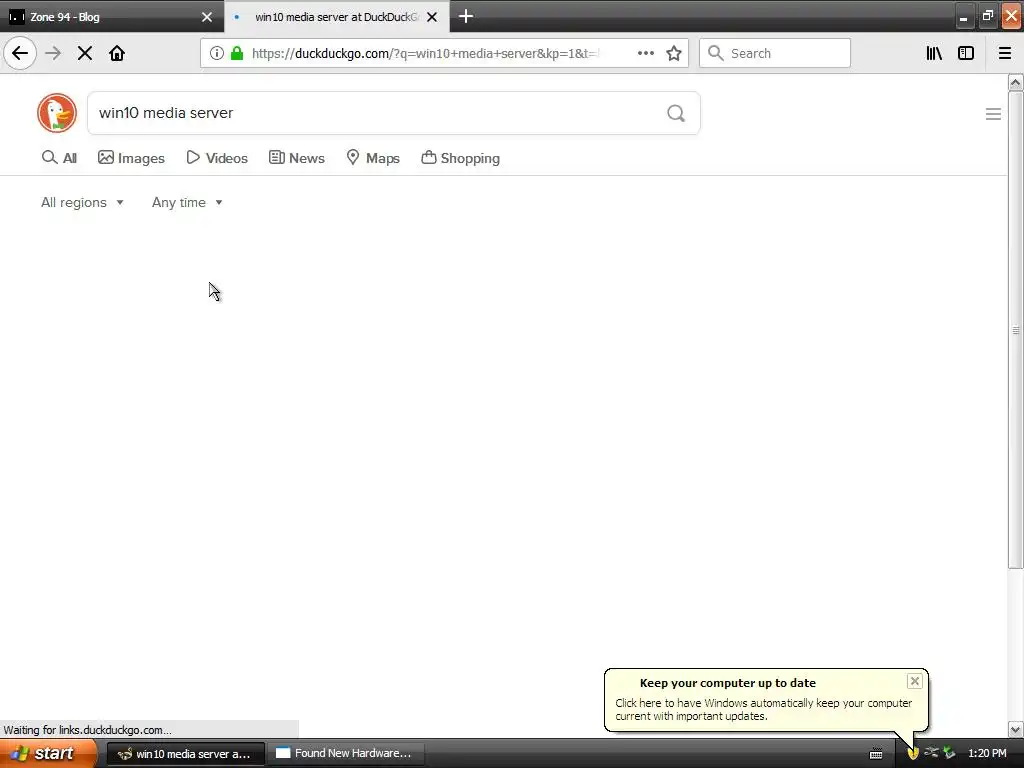Switch to Maps results
The image size is (1024, 768).
373,158
